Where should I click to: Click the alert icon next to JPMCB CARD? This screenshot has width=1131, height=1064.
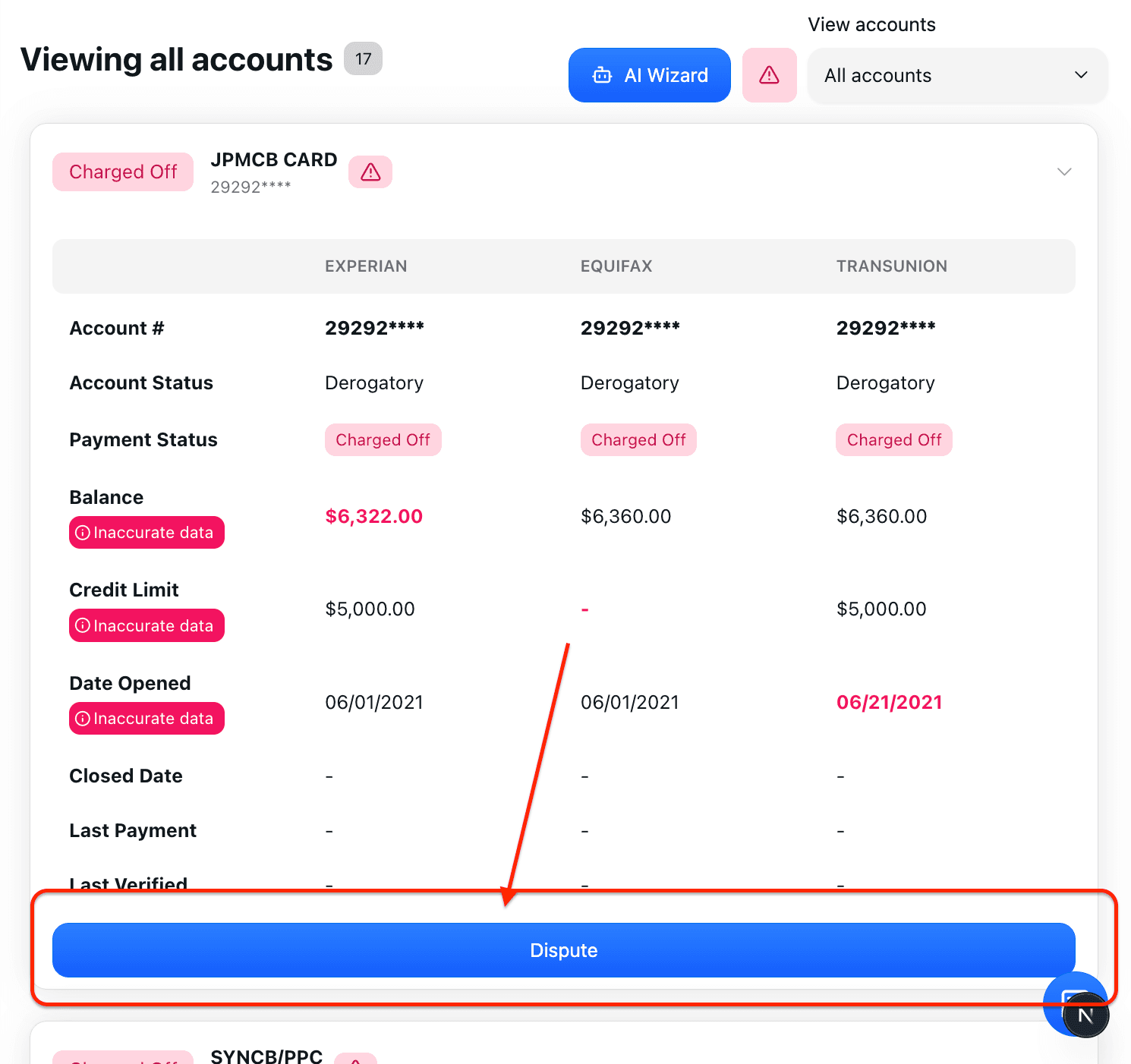pos(370,172)
